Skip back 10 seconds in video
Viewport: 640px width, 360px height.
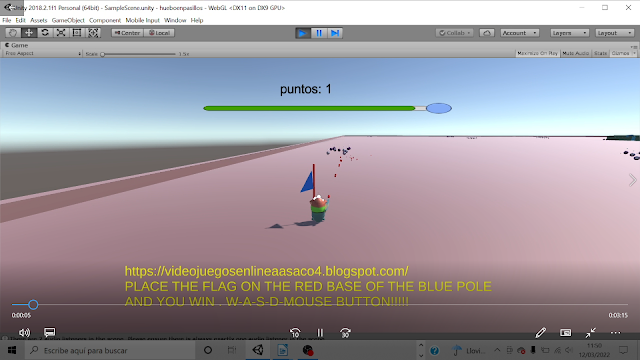pos(295,333)
